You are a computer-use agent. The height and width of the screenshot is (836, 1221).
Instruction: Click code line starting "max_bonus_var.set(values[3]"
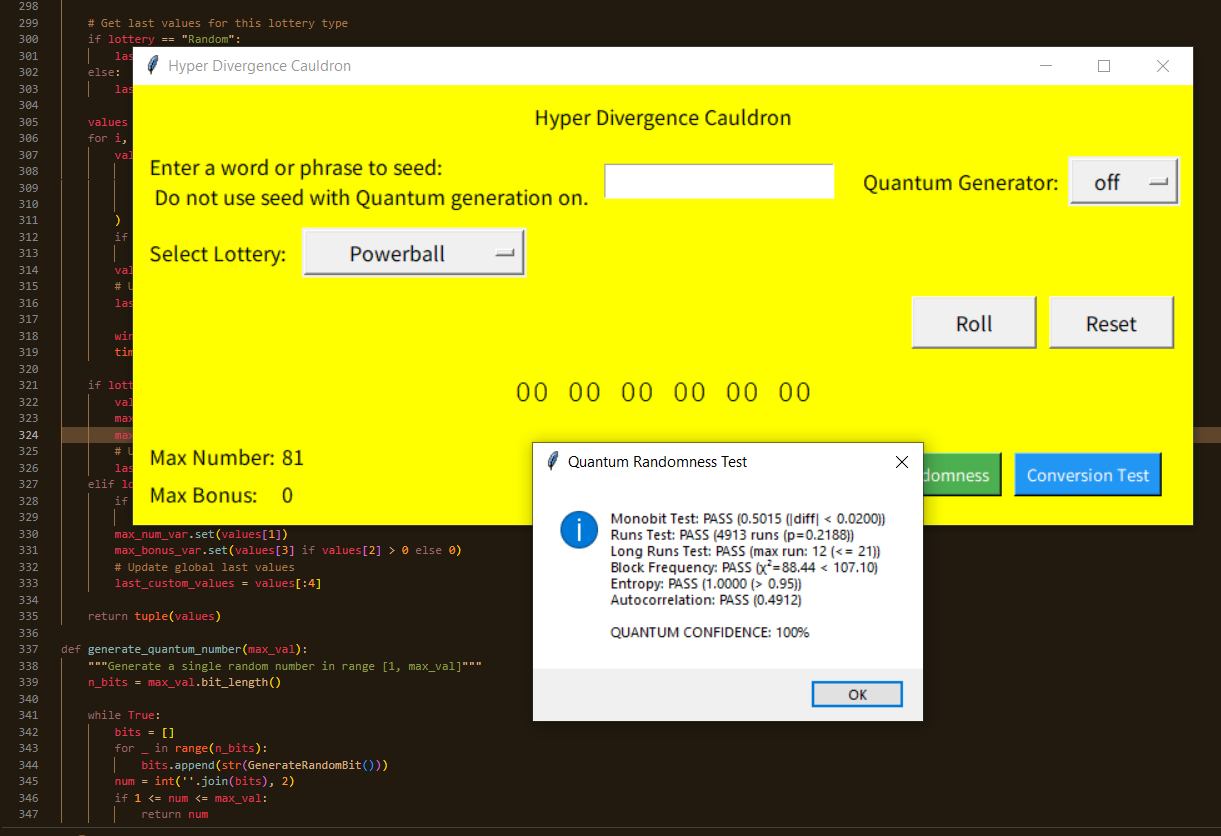tap(288, 550)
